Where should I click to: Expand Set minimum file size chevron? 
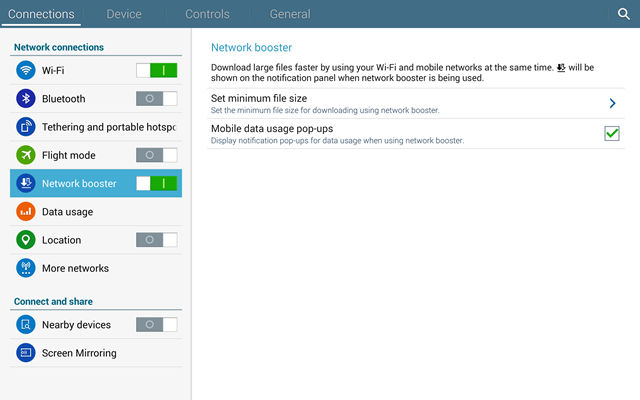(612, 103)
